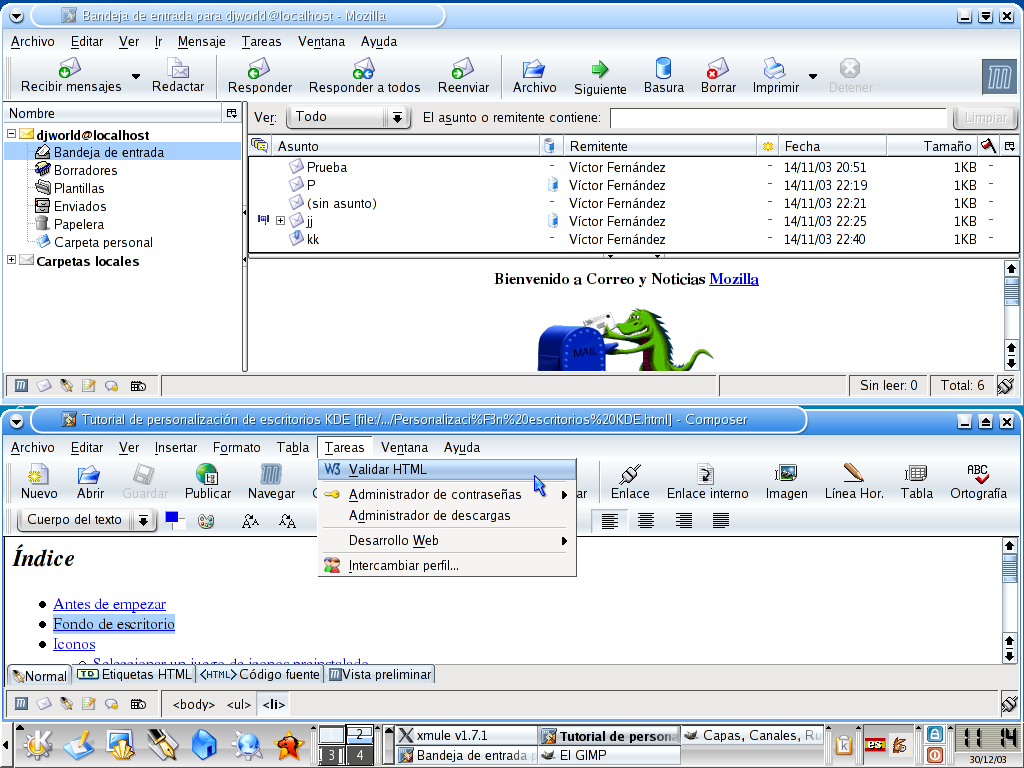The width and height of the screenshot is (1024, 768).
Task: Select the Prueba message row
Action: click(x=633, y=167)
